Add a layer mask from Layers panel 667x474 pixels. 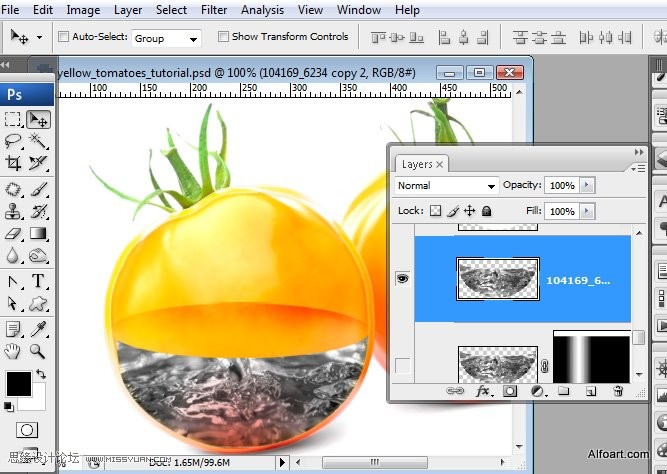coord(510,392)
